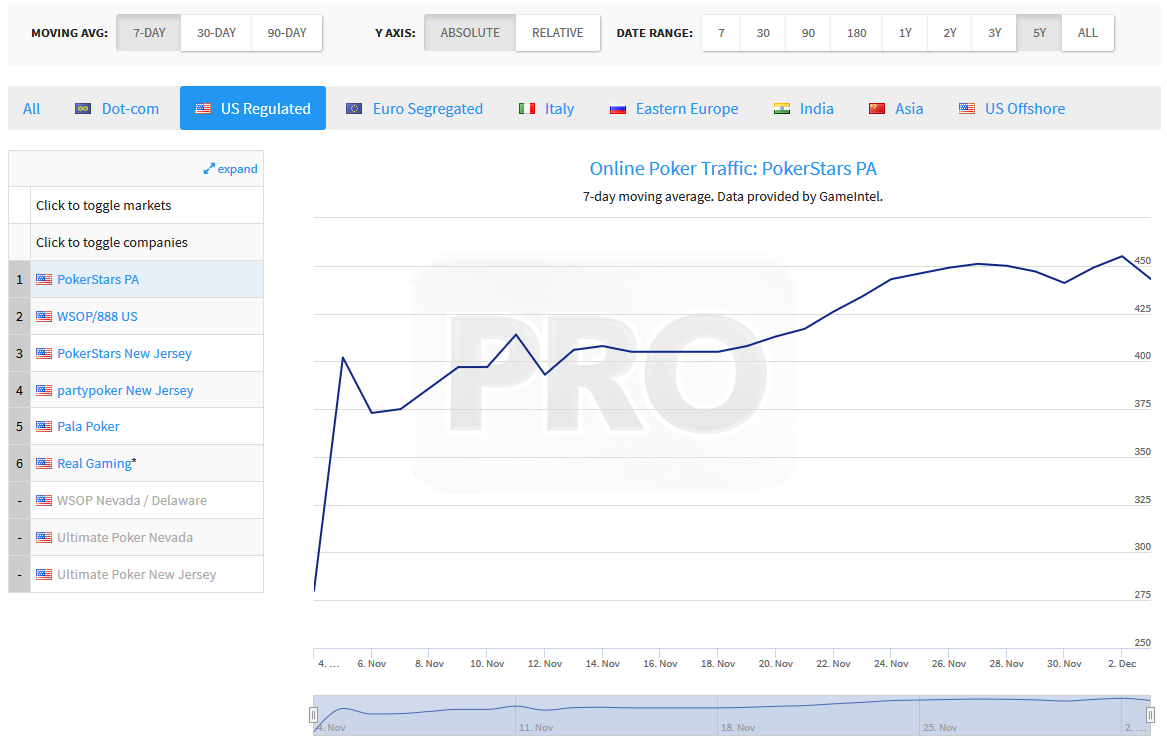Select the WSOP Nevada / Delaware entry
Screen dimensions: 1167x751
(132, 501)
